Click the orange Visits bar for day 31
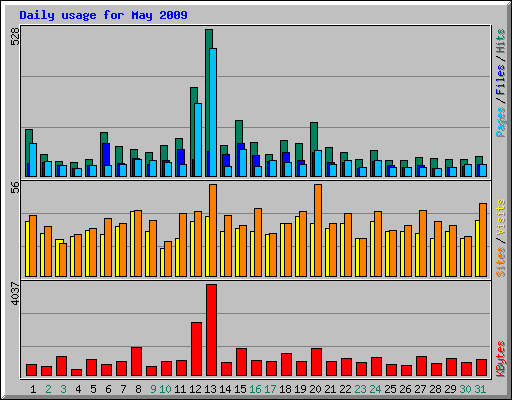 pos(483,240)
